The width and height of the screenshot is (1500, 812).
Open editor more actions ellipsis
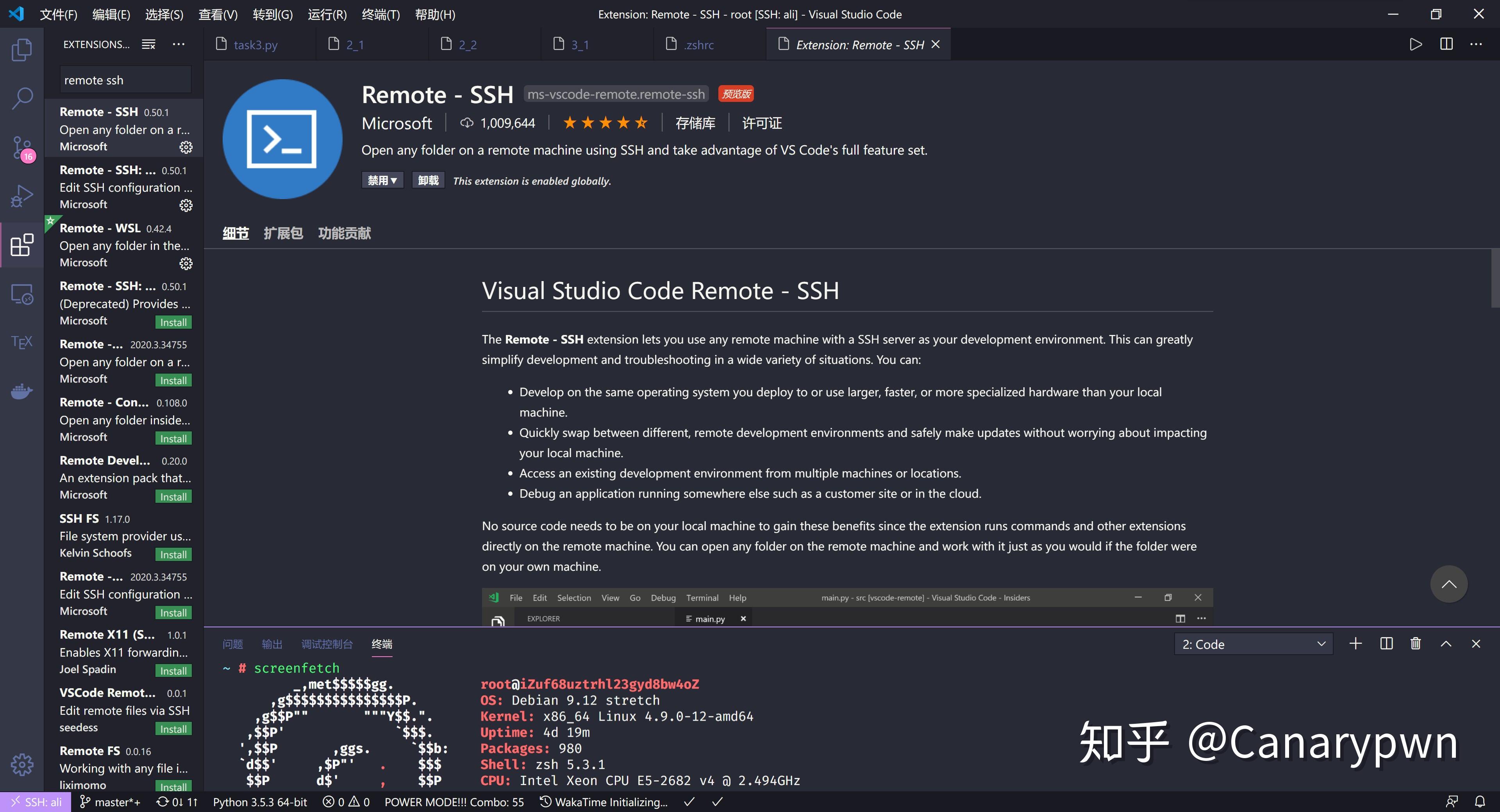pyautogui.click(x=1476, y=44)
